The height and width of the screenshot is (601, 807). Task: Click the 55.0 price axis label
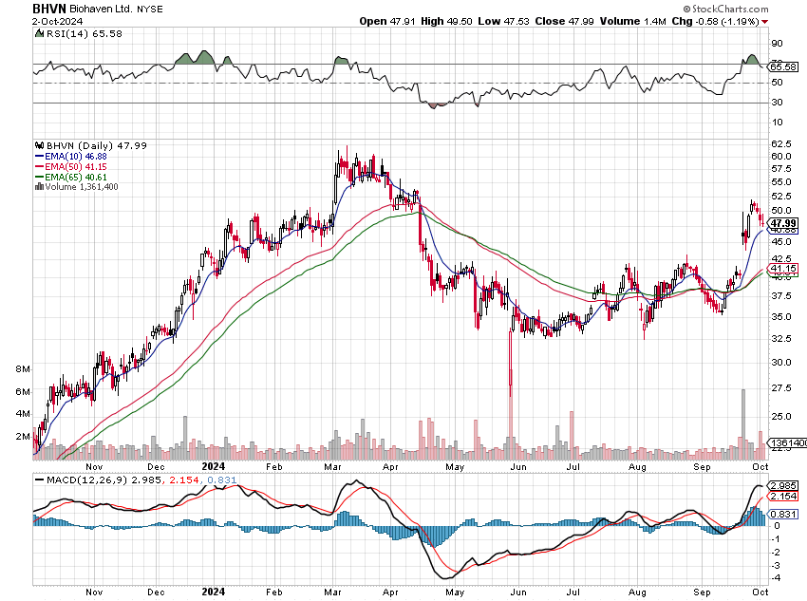tap(781, 182)
